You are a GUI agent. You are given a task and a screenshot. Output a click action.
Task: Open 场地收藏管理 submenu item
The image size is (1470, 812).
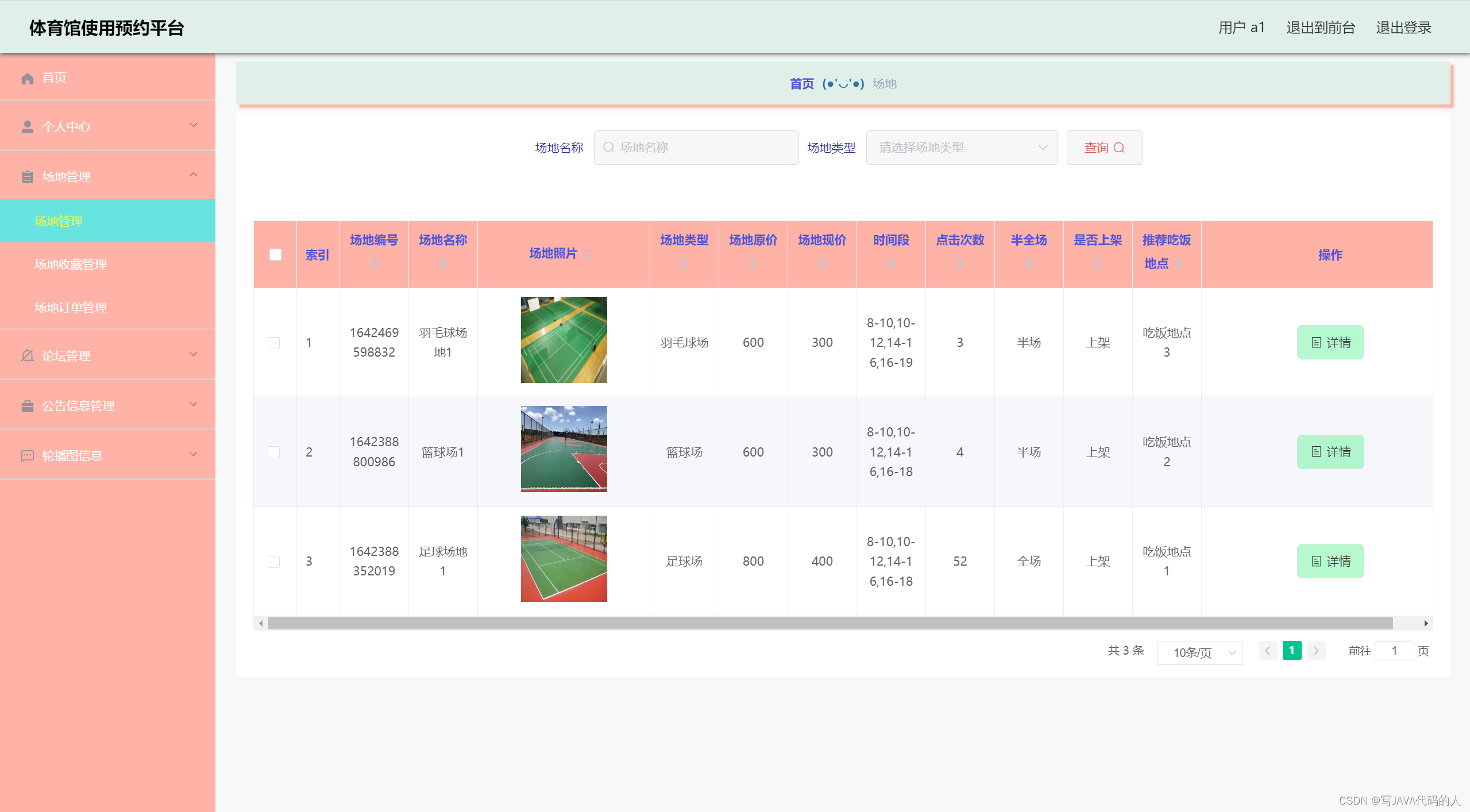71,264
